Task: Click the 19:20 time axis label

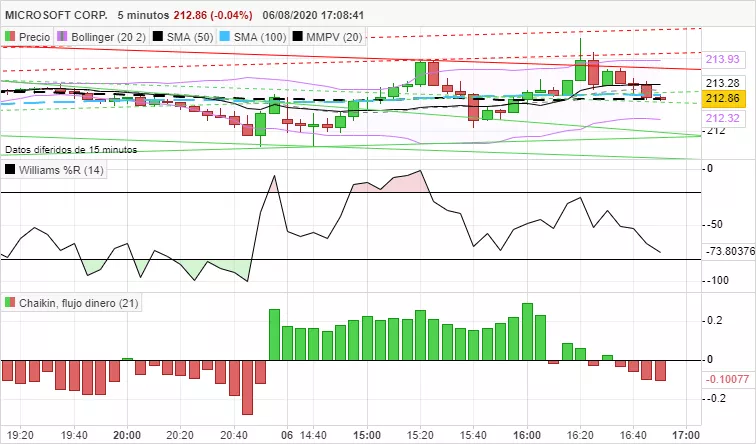Action: [21, 435]
